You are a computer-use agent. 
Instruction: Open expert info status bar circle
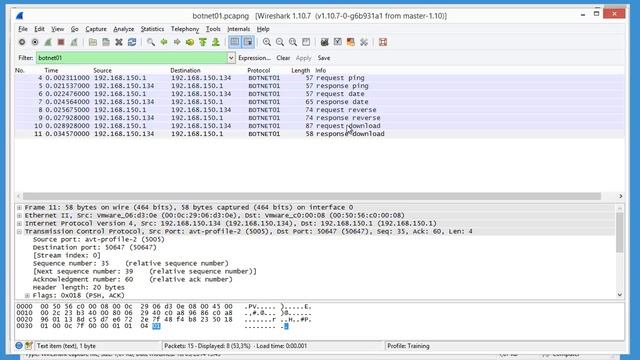pos(19,346)
